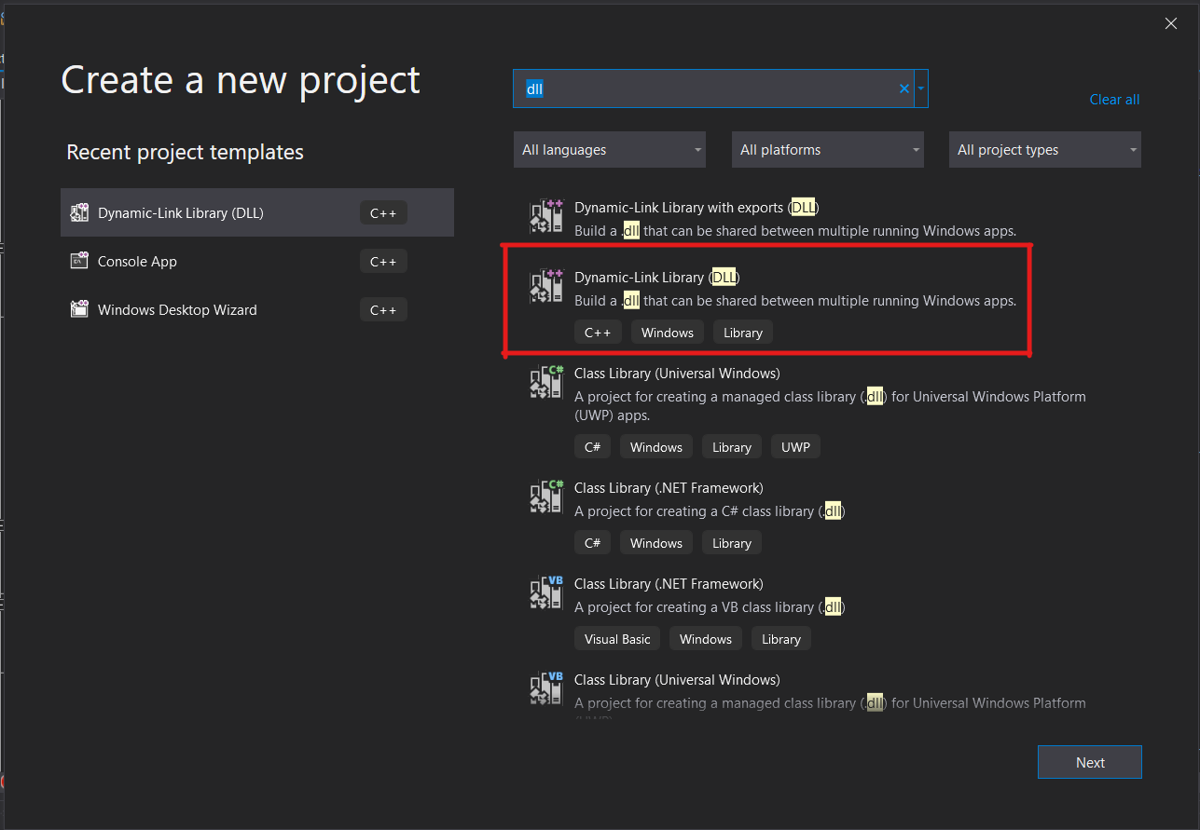Screen dimensions: 1200x830
Task: Close the Create a new project dialog
Action: [x=1171, y=24]
